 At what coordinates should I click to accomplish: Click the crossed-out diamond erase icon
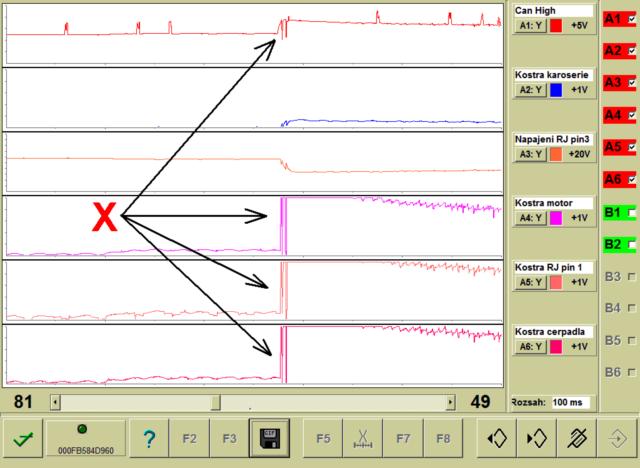coord(576,439)
